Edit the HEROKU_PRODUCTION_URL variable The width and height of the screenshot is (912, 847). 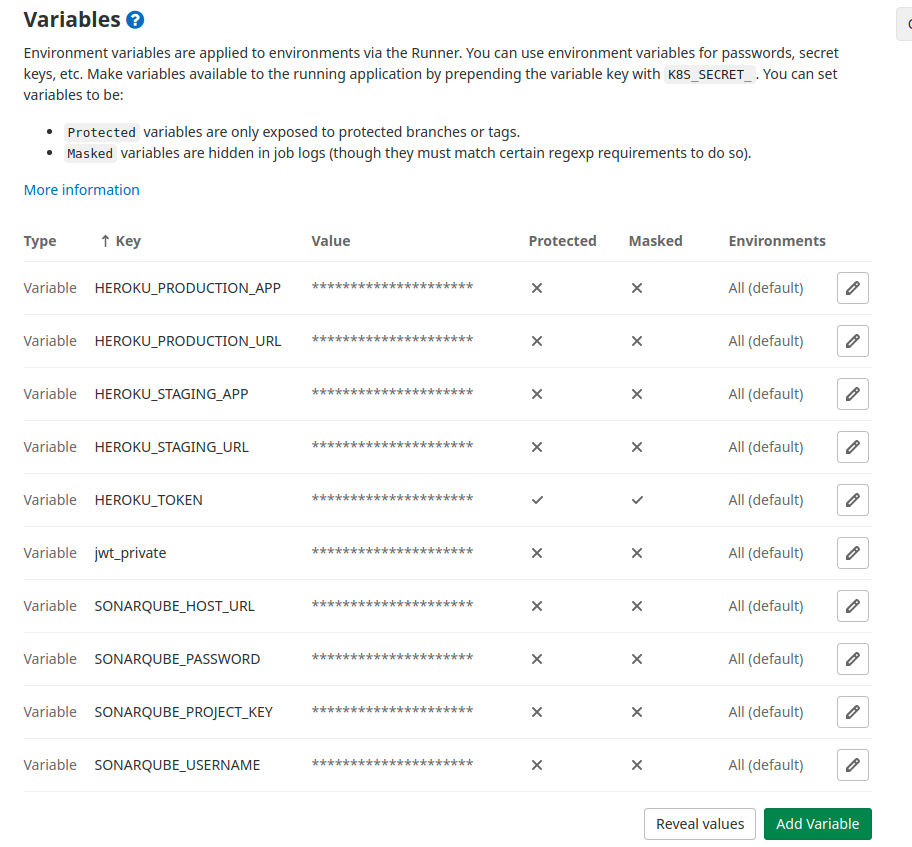[852, 341]
